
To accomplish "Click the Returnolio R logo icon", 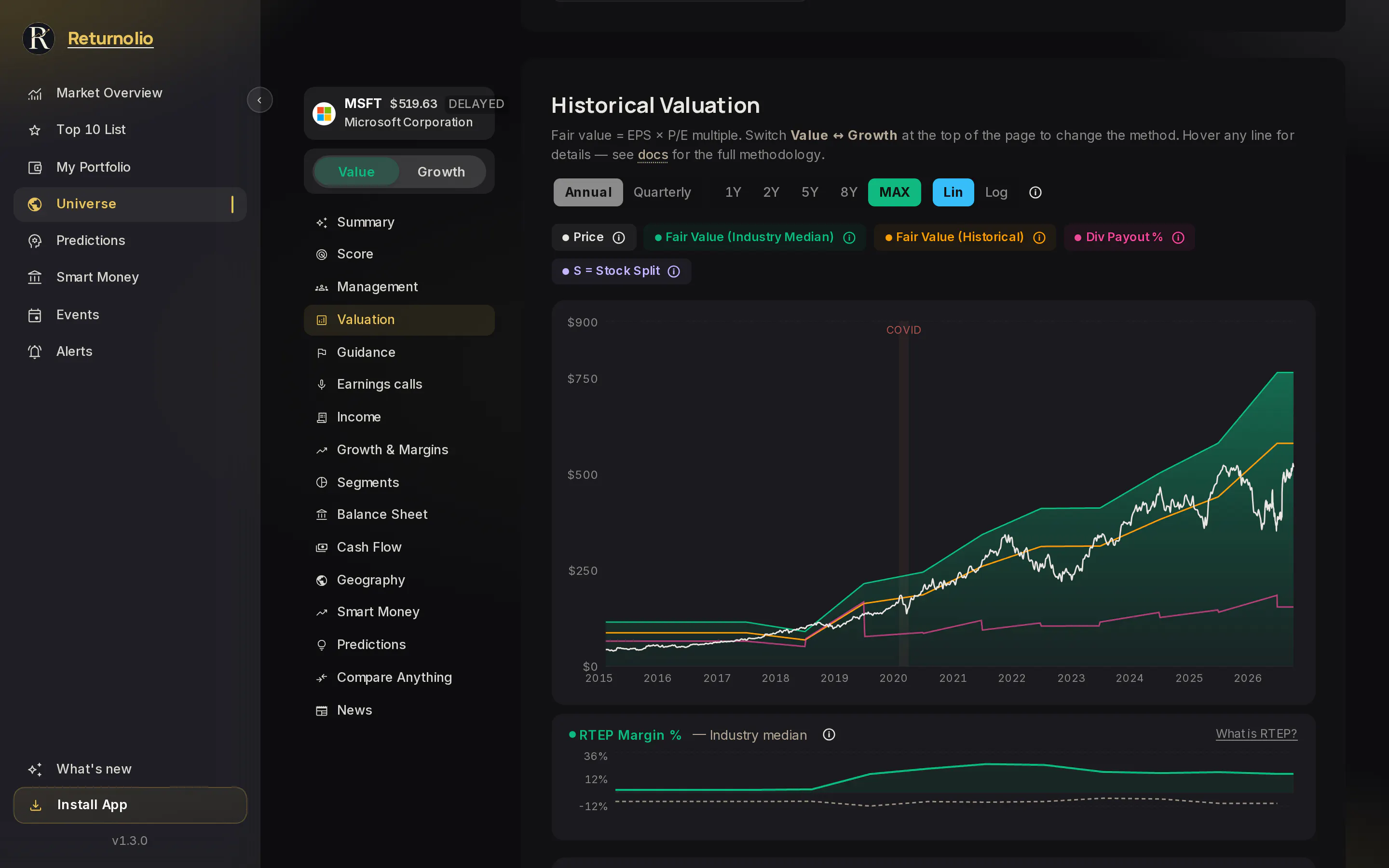I will pos(39,39).
